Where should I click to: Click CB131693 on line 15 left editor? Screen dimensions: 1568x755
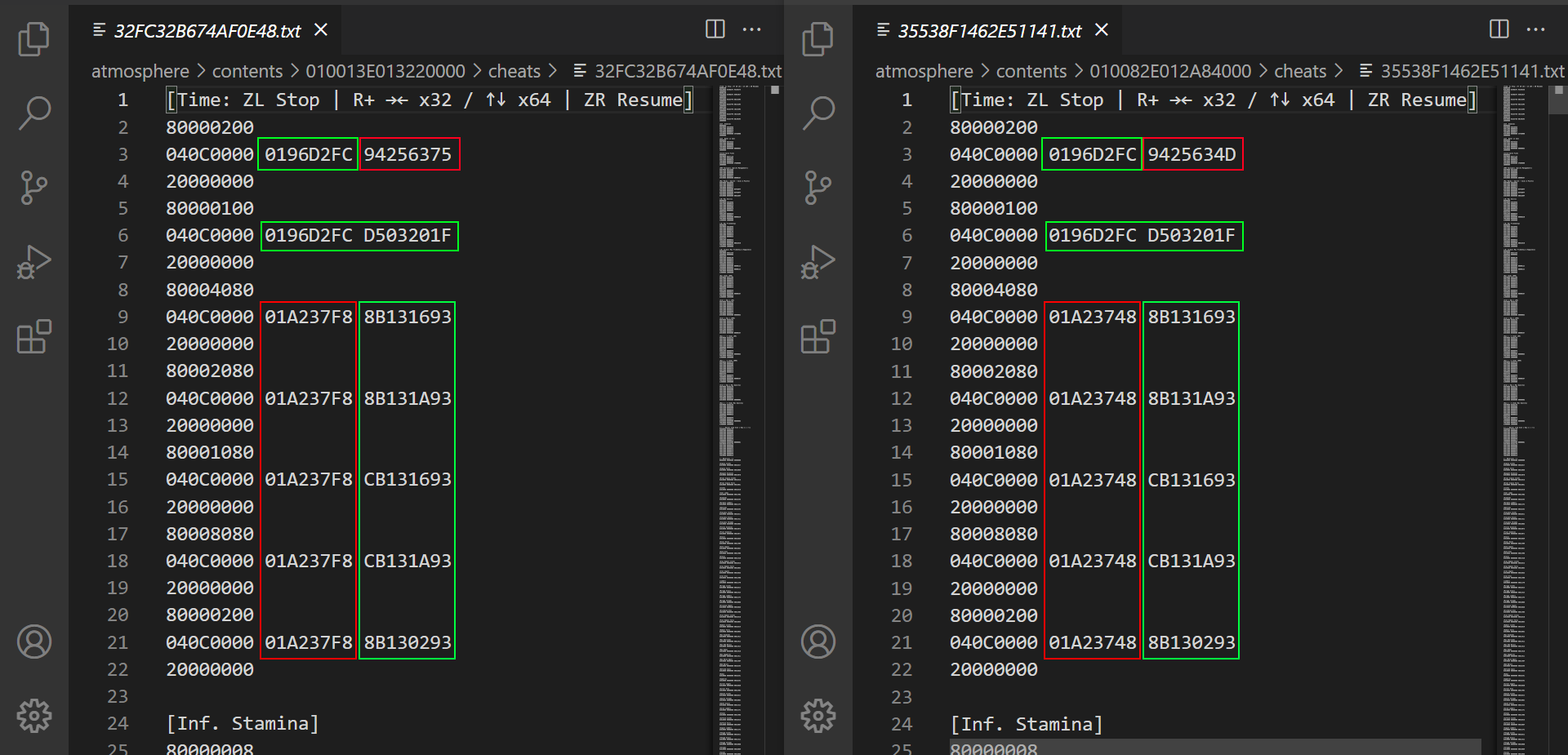(408, 479)
